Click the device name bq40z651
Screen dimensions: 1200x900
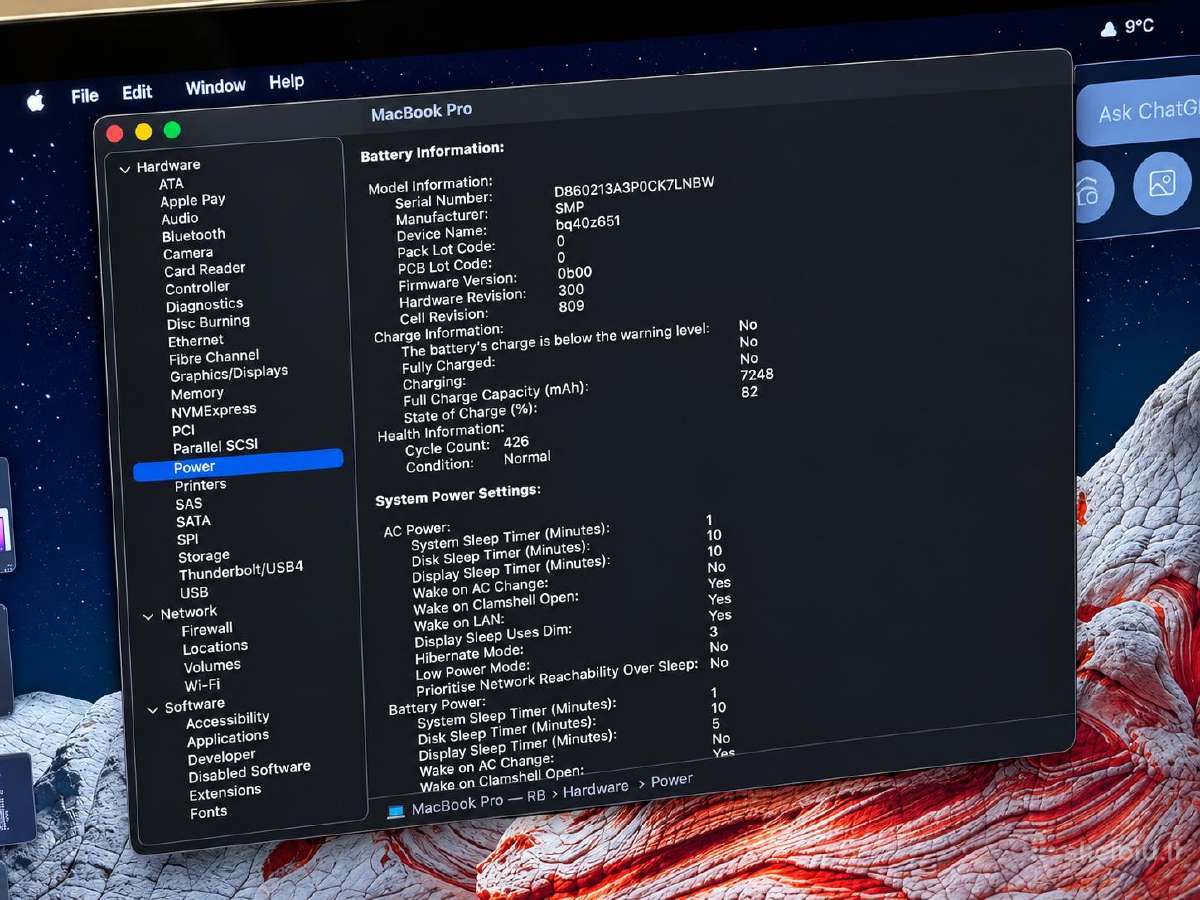tap(588, 224)
